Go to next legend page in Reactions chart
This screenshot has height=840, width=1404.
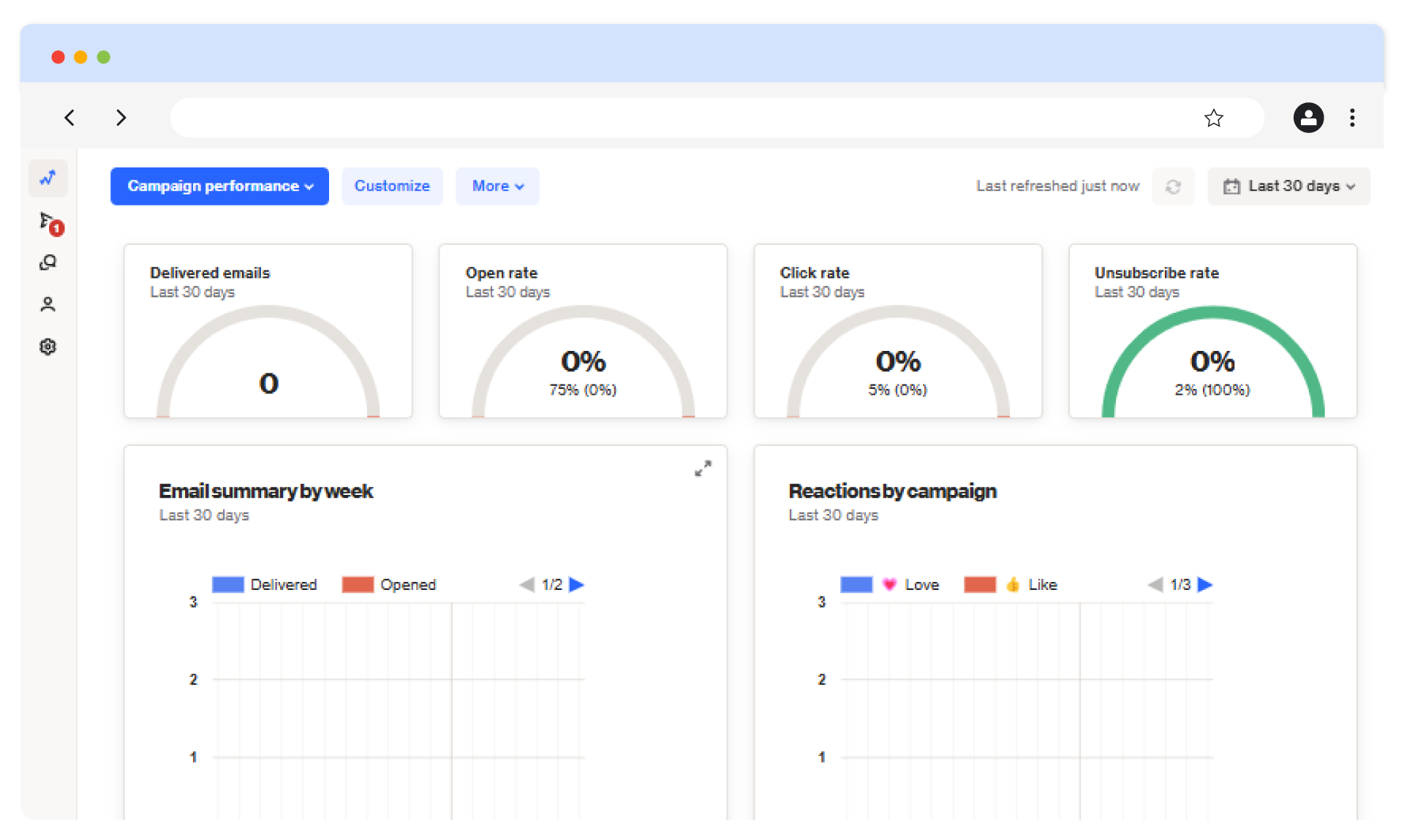pos(1205,585)
